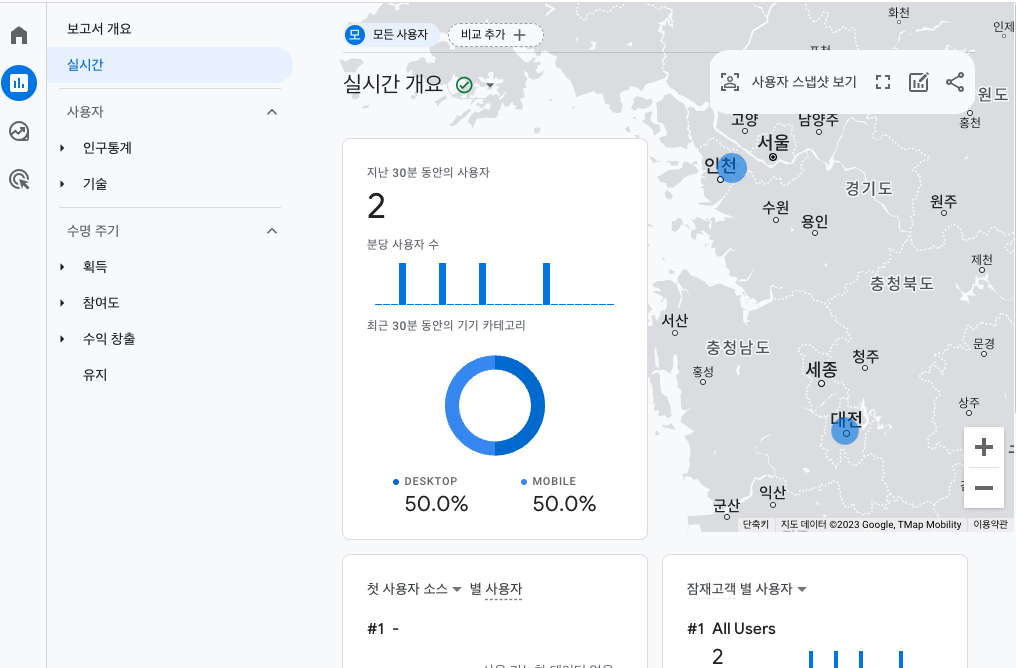Click the share report icon
This screenshot has width=1016, height=668.
click(x=954, y=82)
